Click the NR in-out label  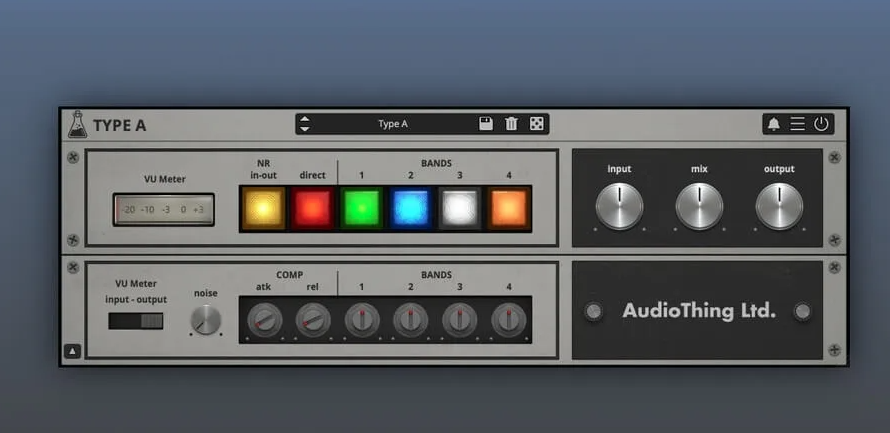[263, 169]
